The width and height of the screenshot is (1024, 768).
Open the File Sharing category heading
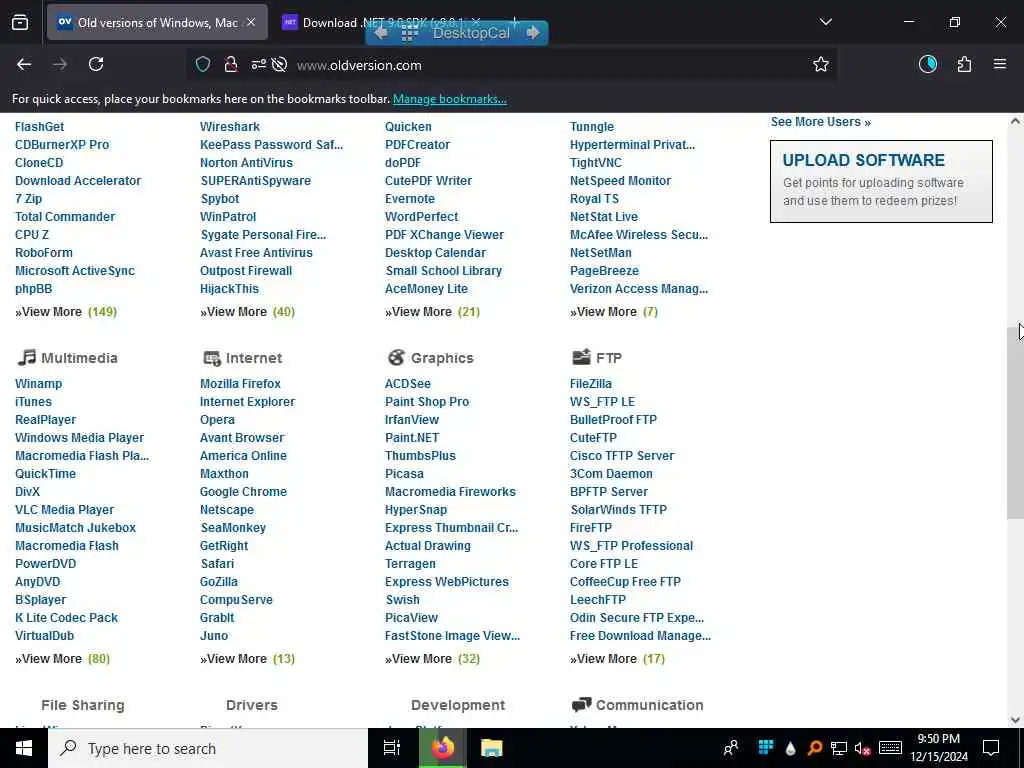[x=83, y=705]
